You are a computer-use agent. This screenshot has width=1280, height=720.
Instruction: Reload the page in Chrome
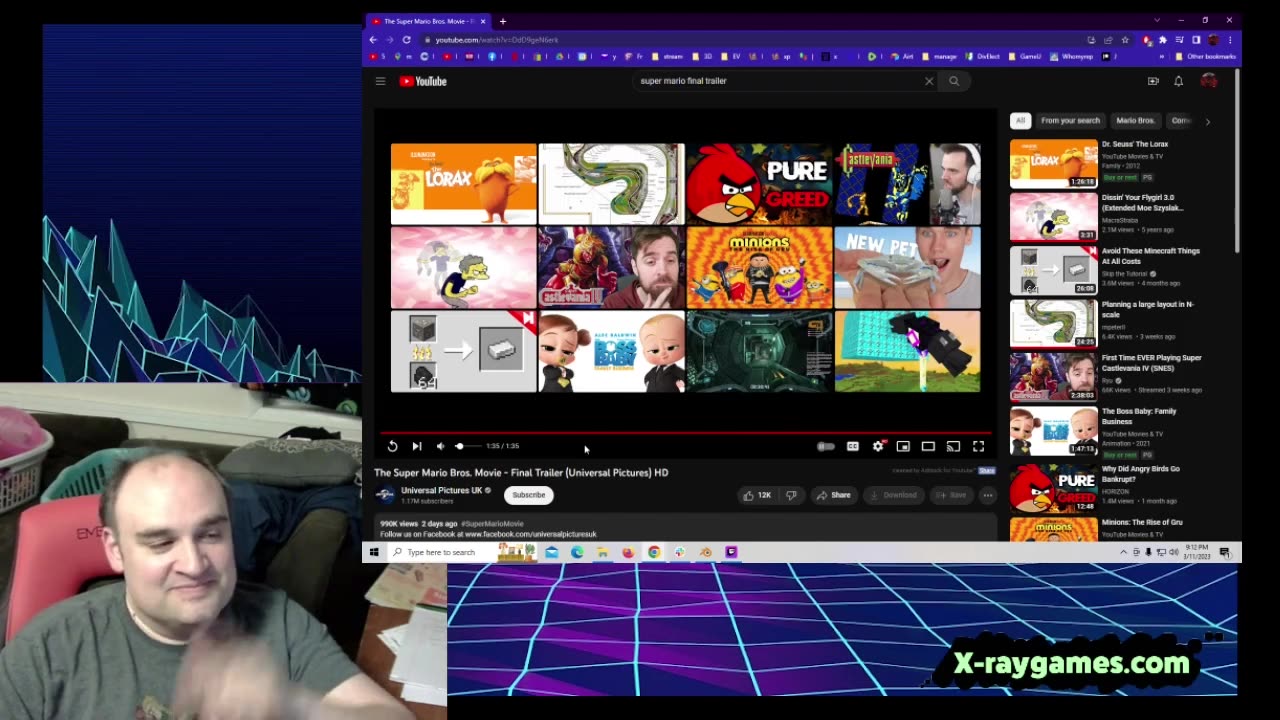pyautogui.click(x=406, y=39)
